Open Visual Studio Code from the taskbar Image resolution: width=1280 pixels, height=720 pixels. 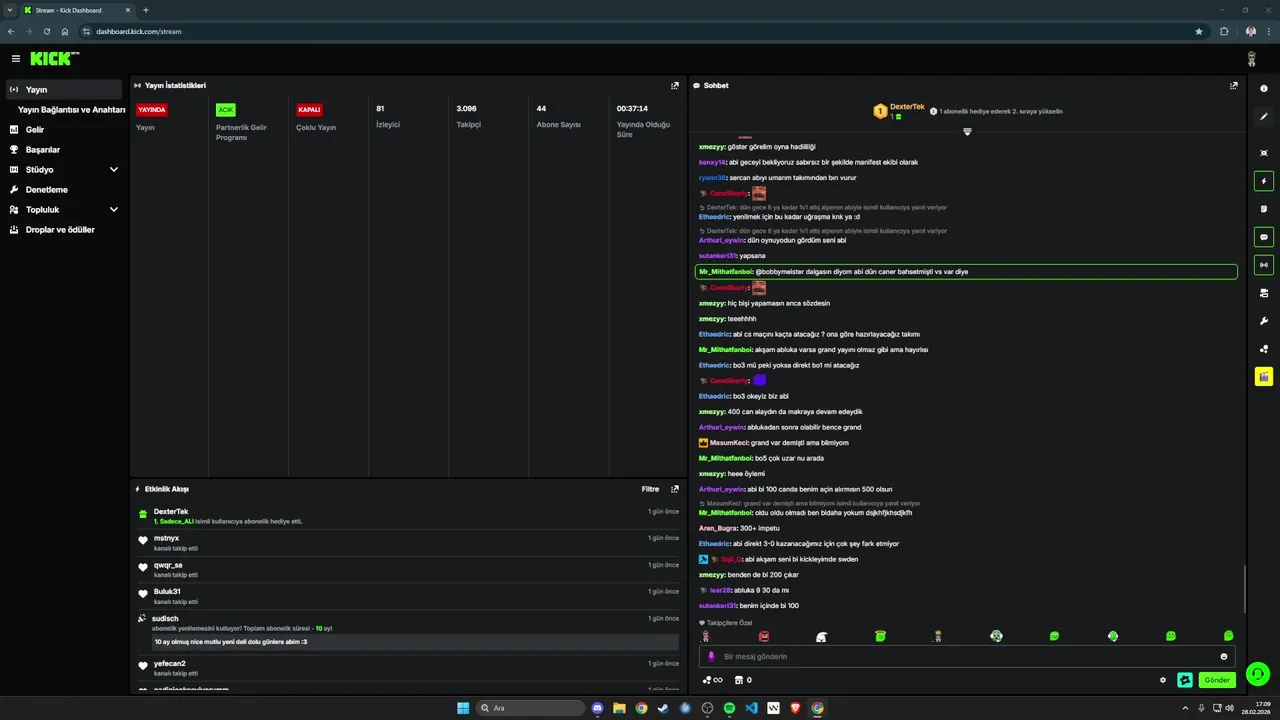click(x=751, y=708)
